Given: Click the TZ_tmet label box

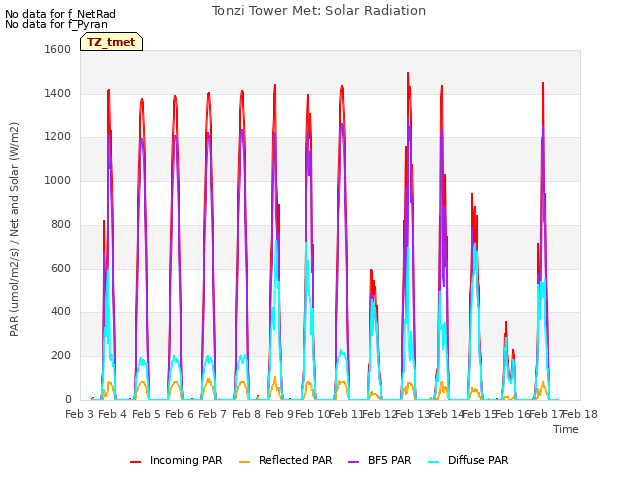Looking at the screenshot, I should (x=111, y=42).
